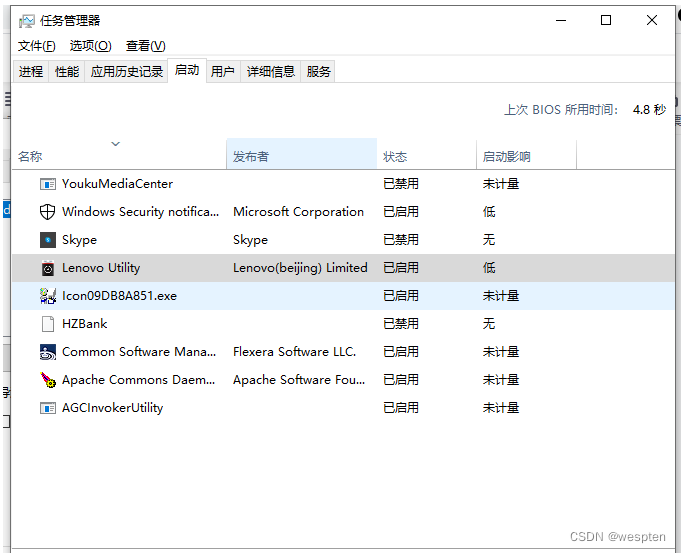Click the Skype startup entry icon
The image size is (681, 553).
[x=48, y=240]
